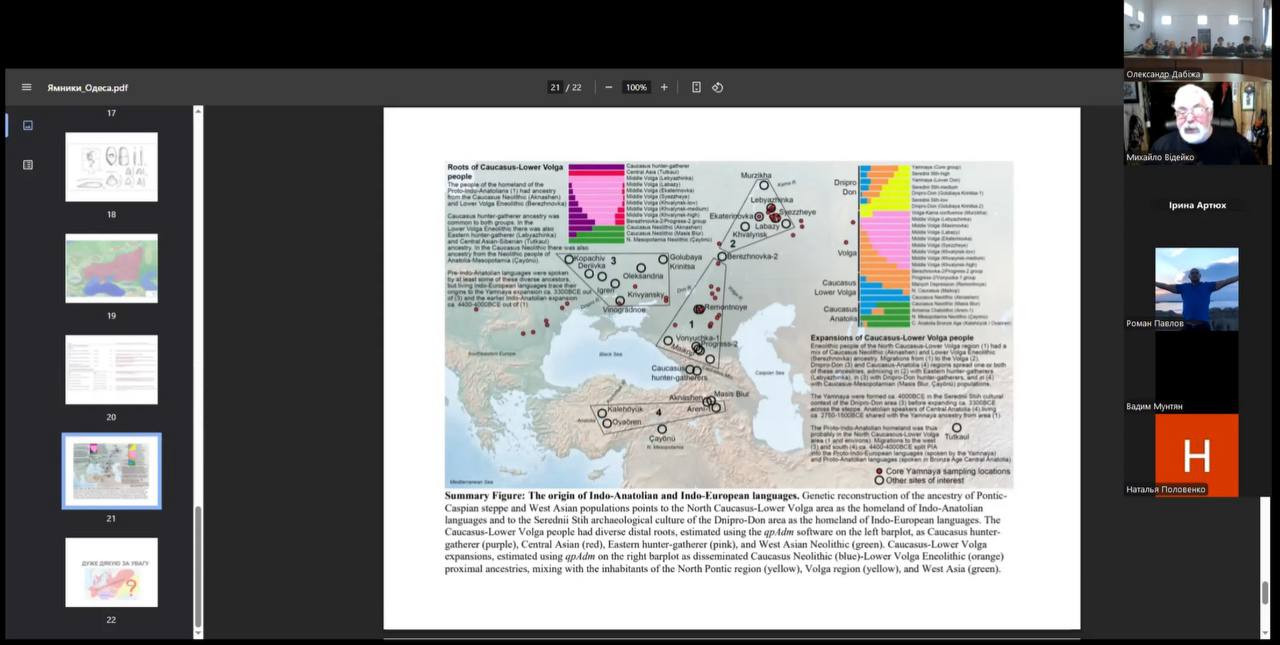Click the fit to page icon

696,87
